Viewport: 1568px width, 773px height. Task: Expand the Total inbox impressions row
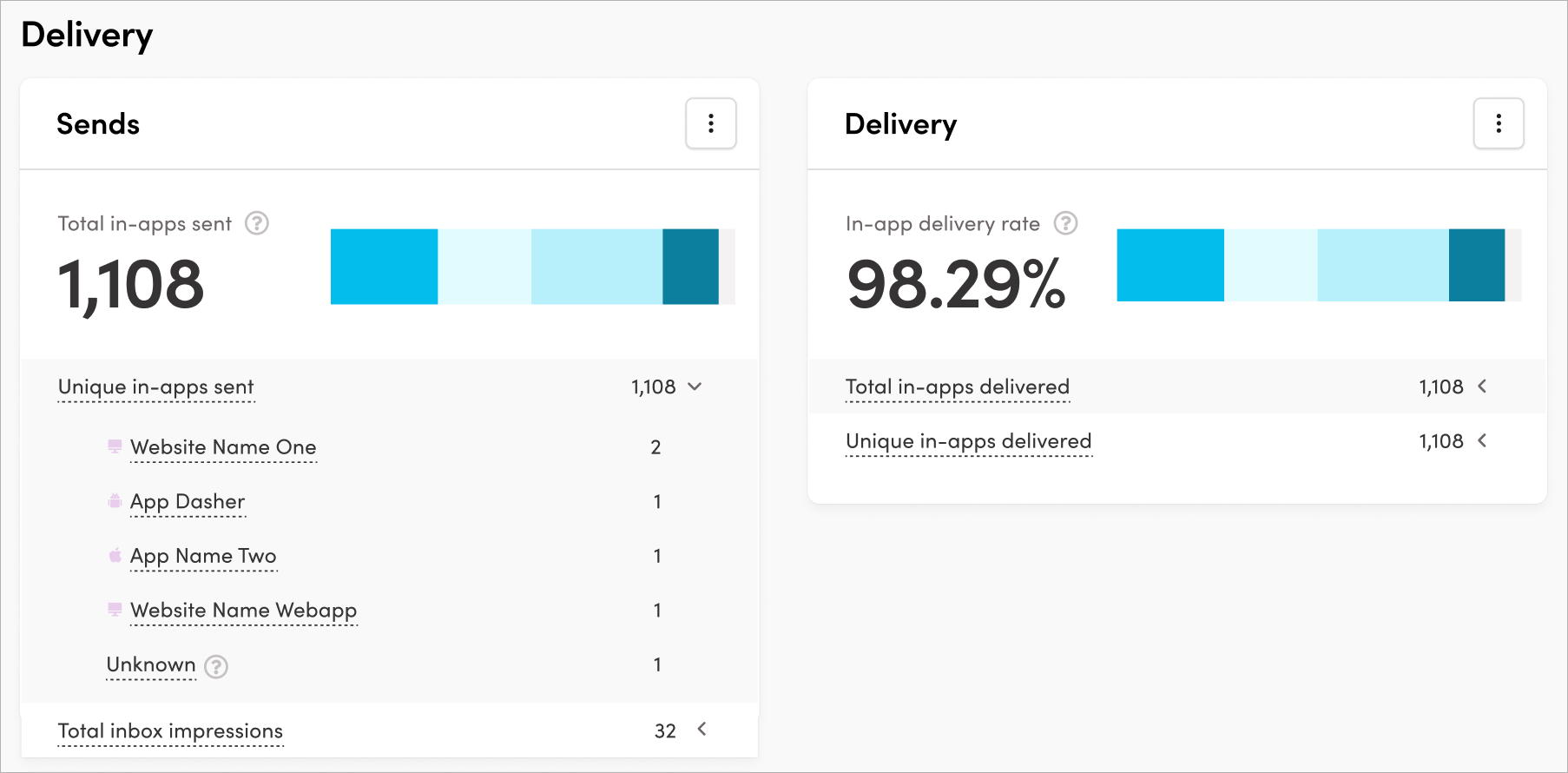click(702, 730)
